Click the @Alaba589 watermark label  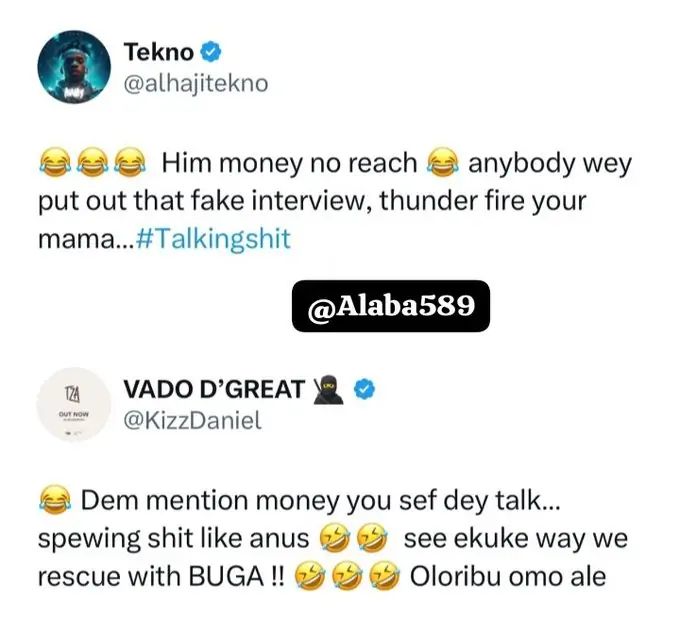pos(391,306)
